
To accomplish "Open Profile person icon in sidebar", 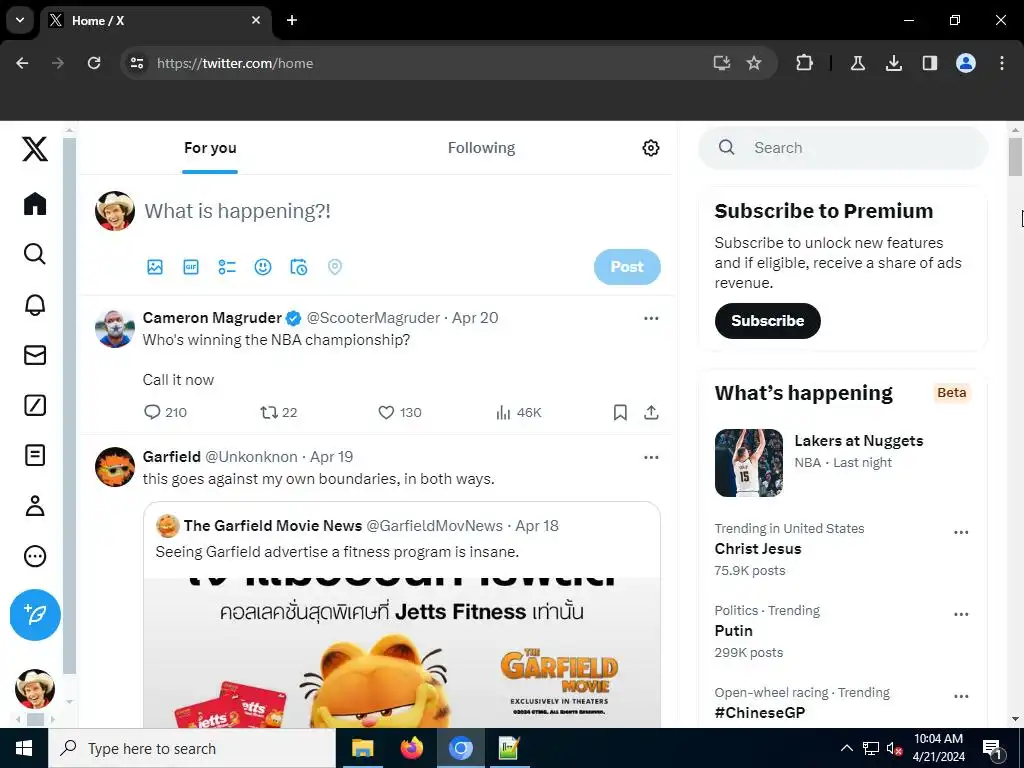I will click(x=35, y=505).
